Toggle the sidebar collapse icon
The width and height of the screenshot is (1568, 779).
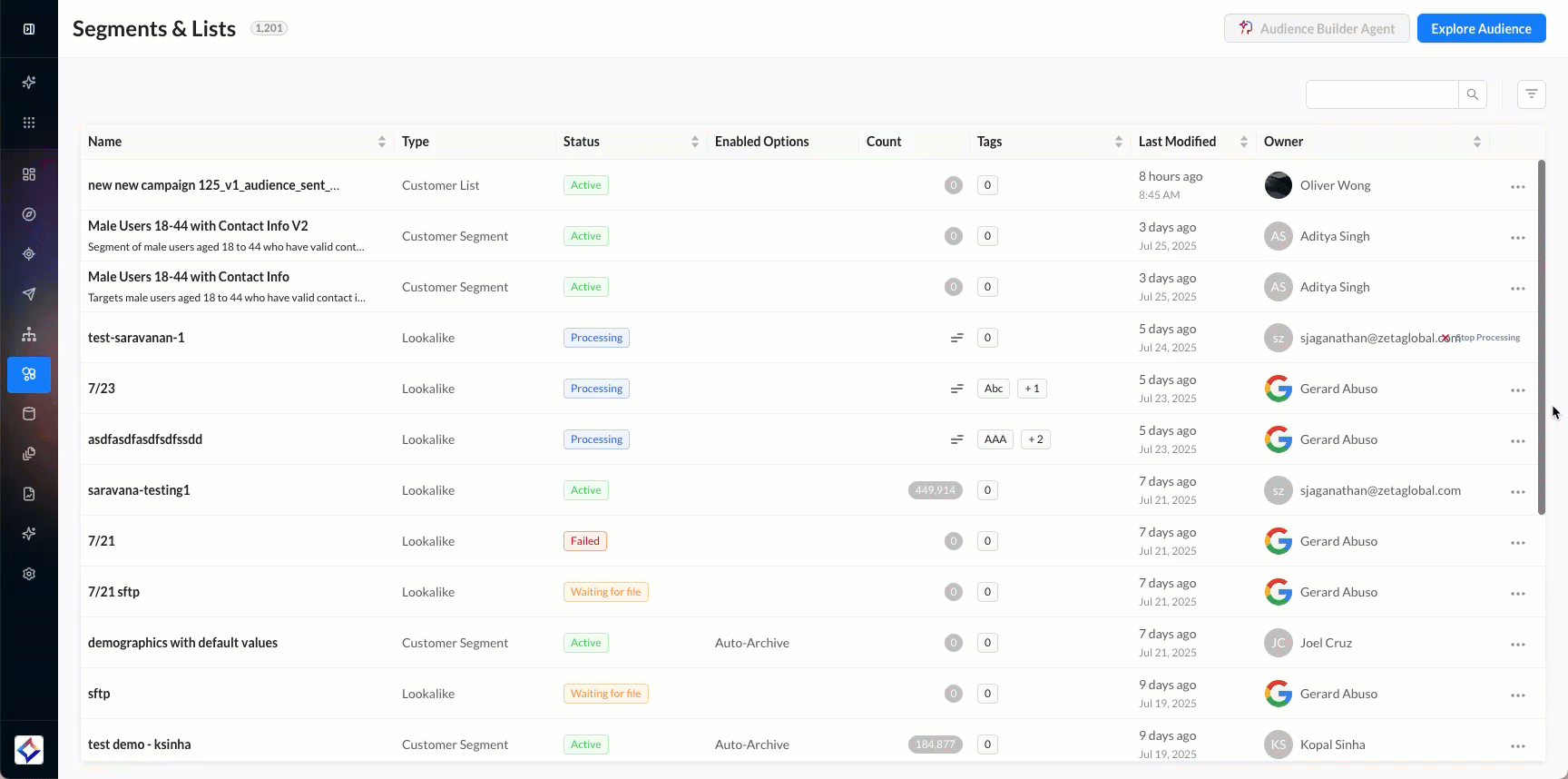29,29
